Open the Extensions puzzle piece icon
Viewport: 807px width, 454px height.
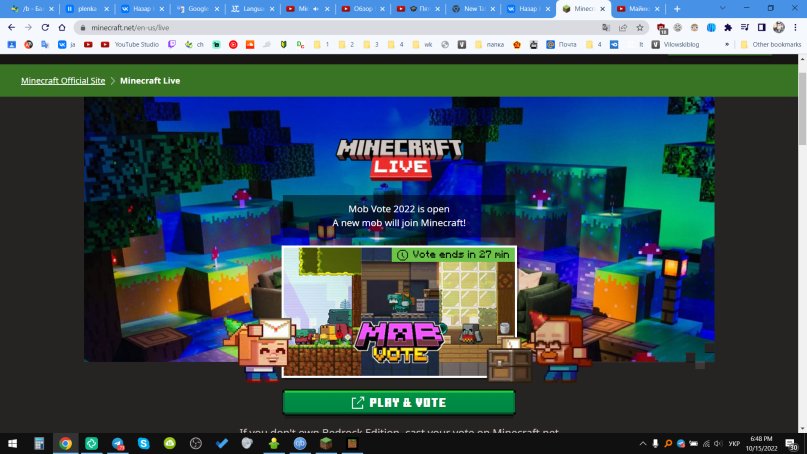726,27
